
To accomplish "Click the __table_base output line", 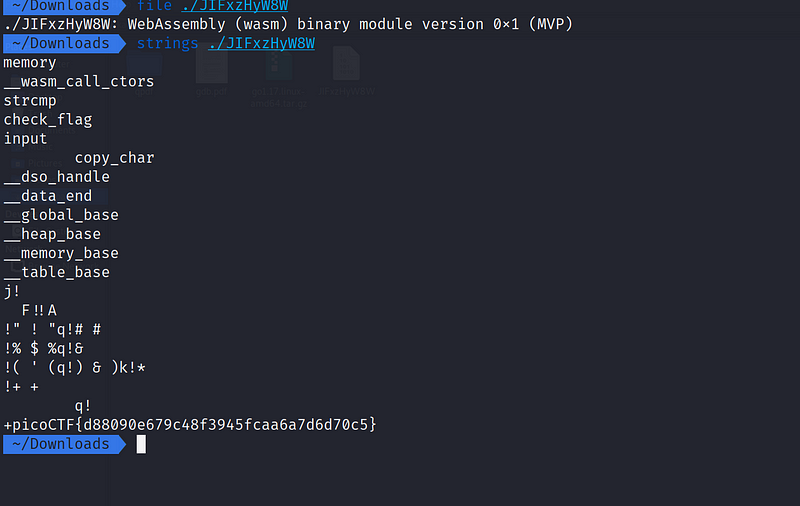I will coord(57,272).
